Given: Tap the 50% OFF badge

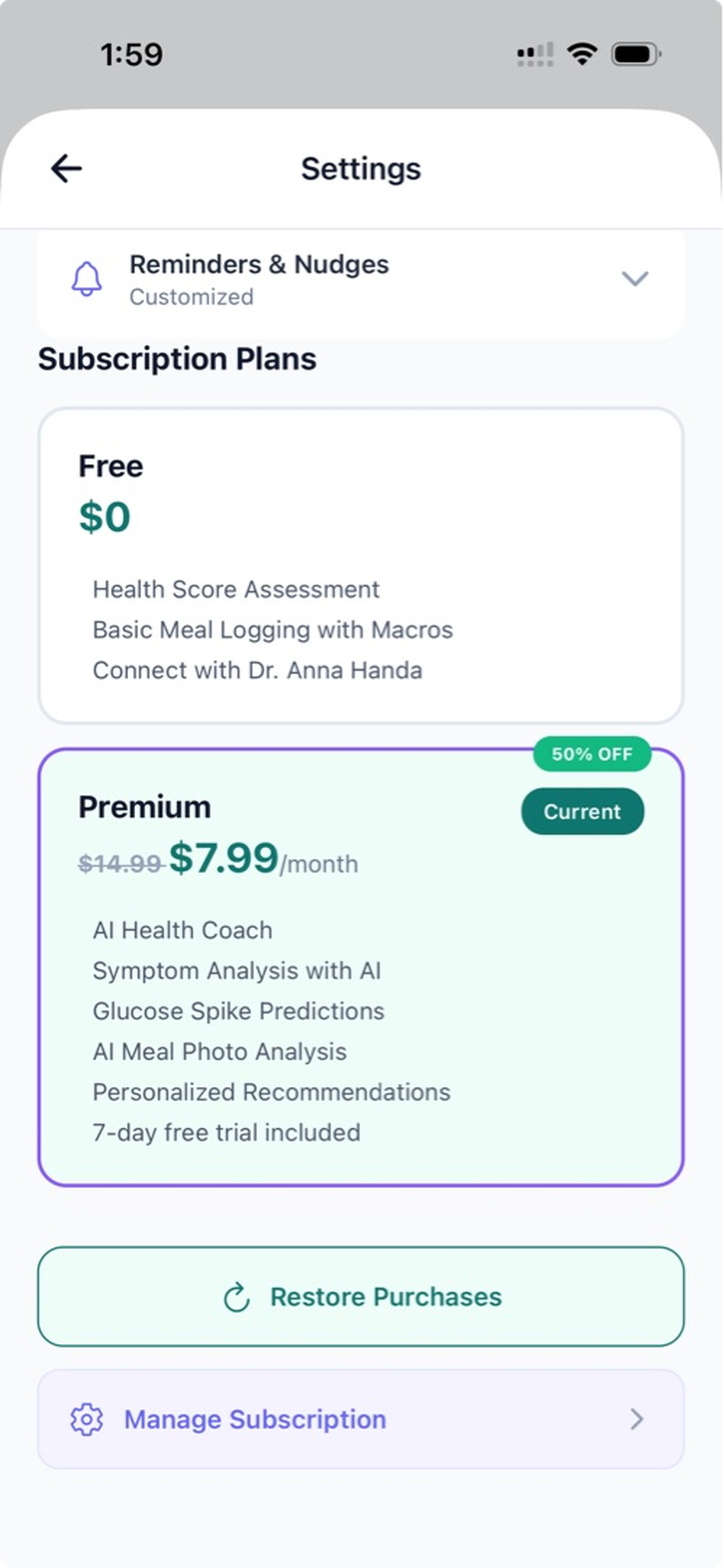Looking at the screenshot, I should pos(592,754).
